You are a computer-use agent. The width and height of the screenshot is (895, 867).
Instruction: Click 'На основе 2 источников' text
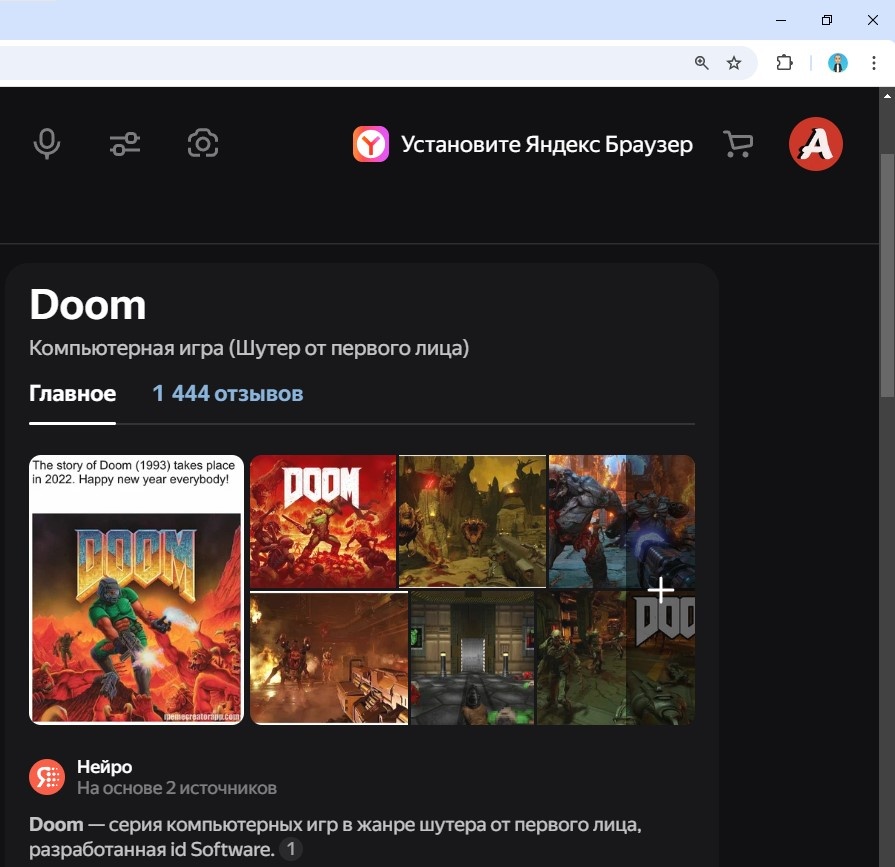click(x=177, y=788)
